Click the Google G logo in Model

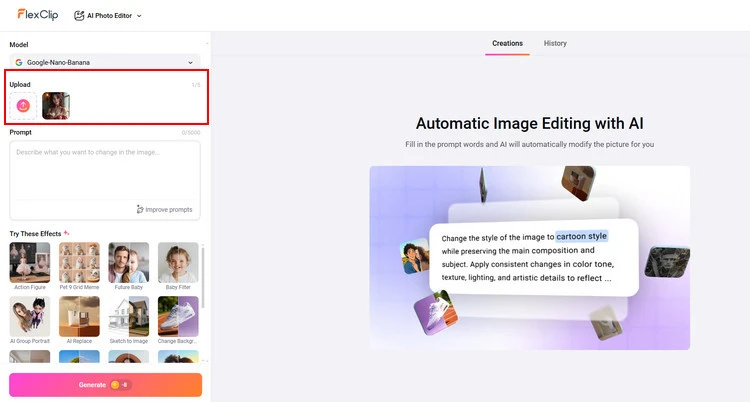point(19,62)
